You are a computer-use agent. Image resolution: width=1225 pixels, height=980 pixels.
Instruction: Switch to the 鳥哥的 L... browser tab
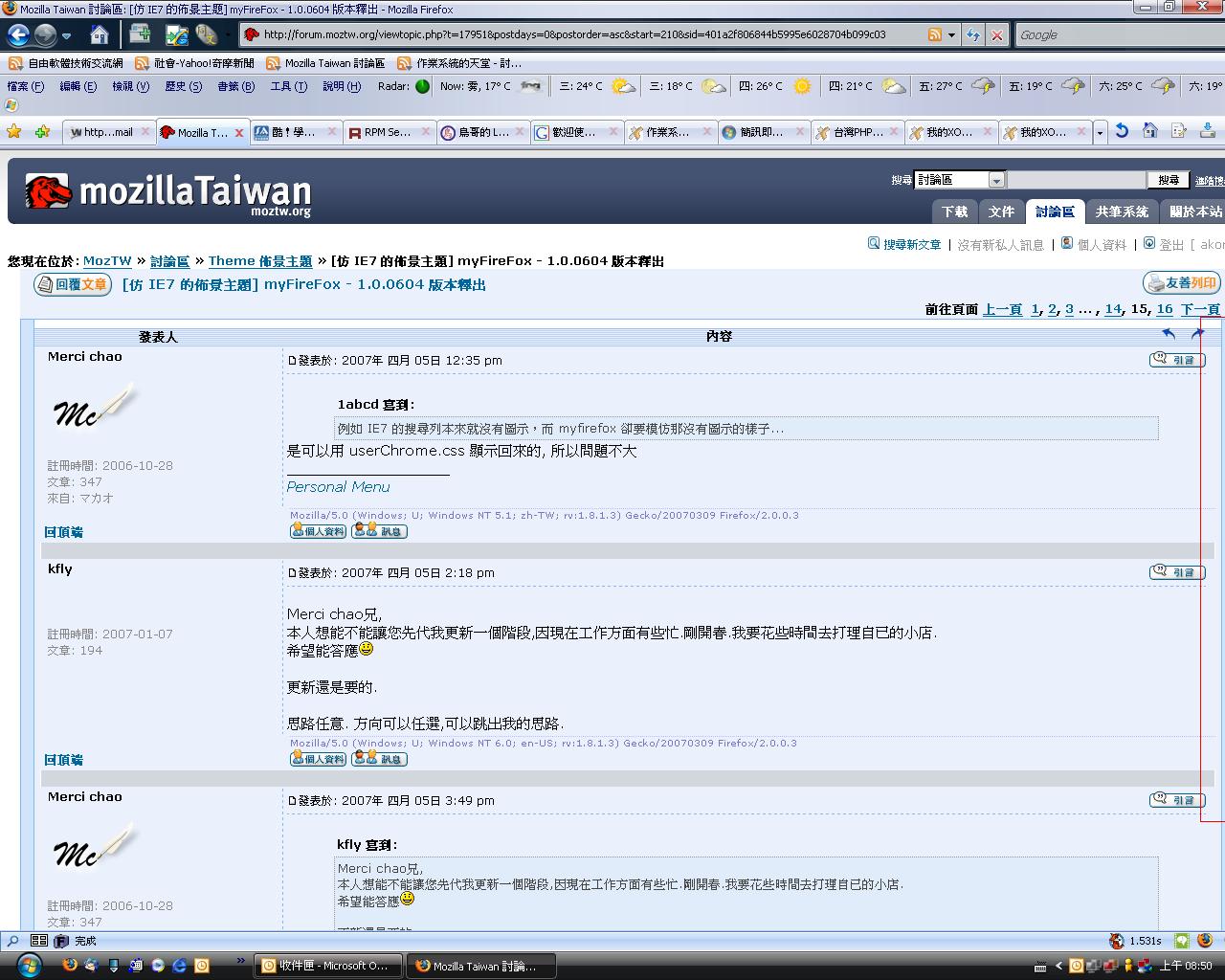click(x=482, y=132)
